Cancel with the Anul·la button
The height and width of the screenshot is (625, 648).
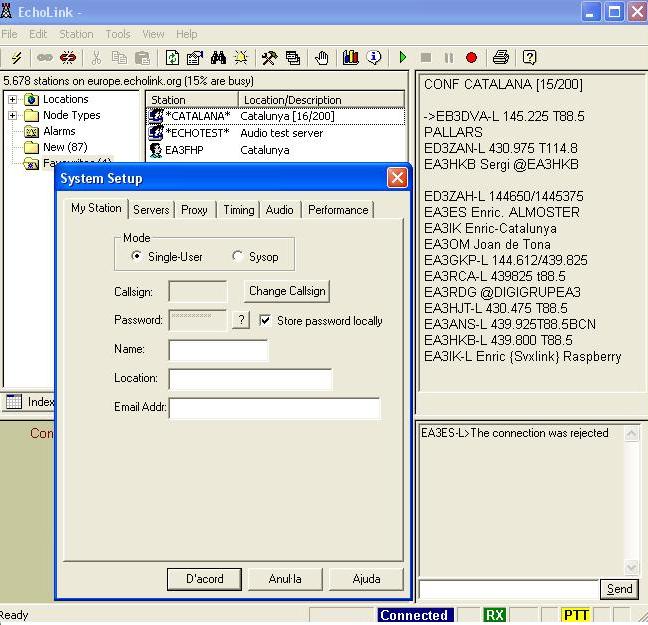pyautogui.click(x=285, y=579)
